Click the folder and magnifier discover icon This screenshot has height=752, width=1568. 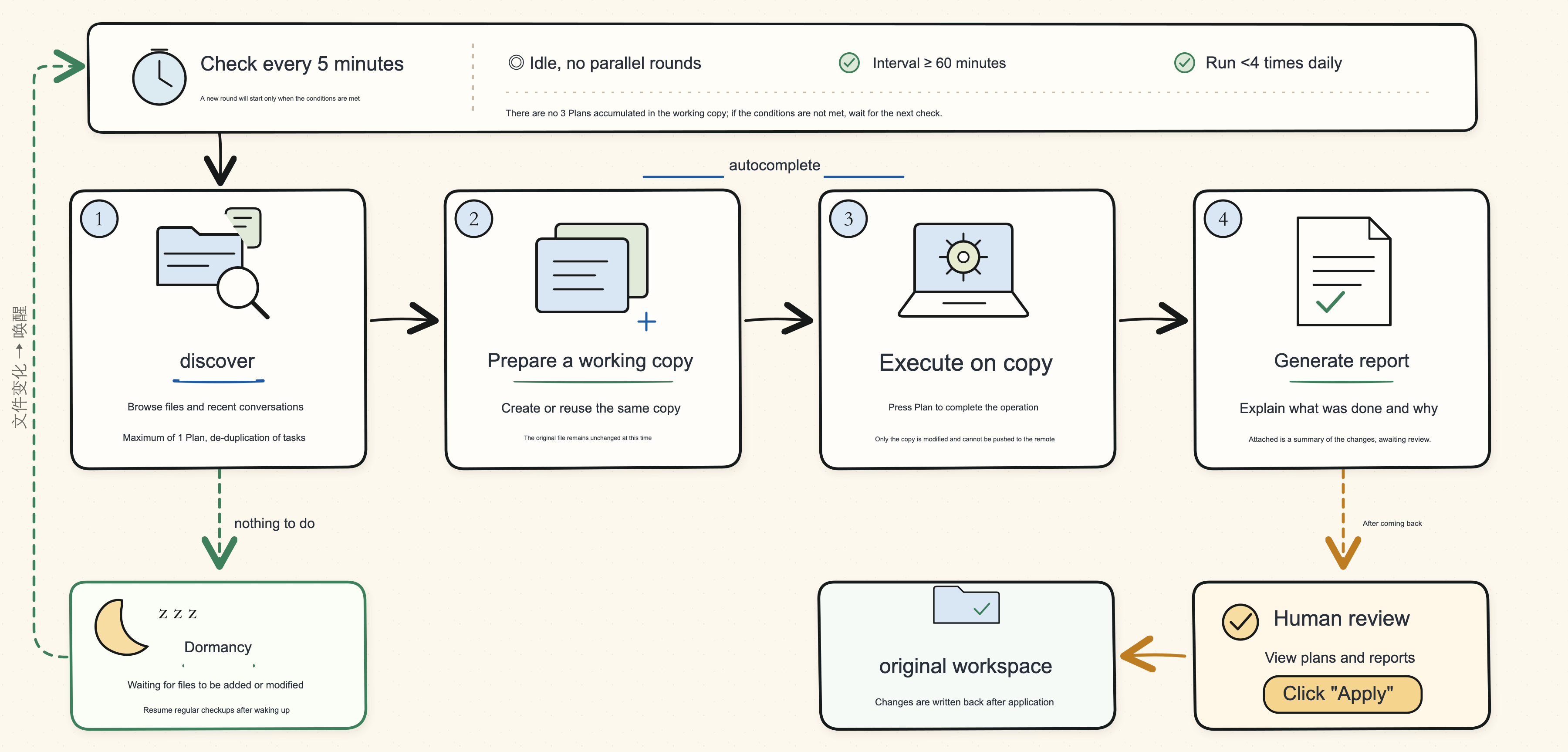[213, 262]
